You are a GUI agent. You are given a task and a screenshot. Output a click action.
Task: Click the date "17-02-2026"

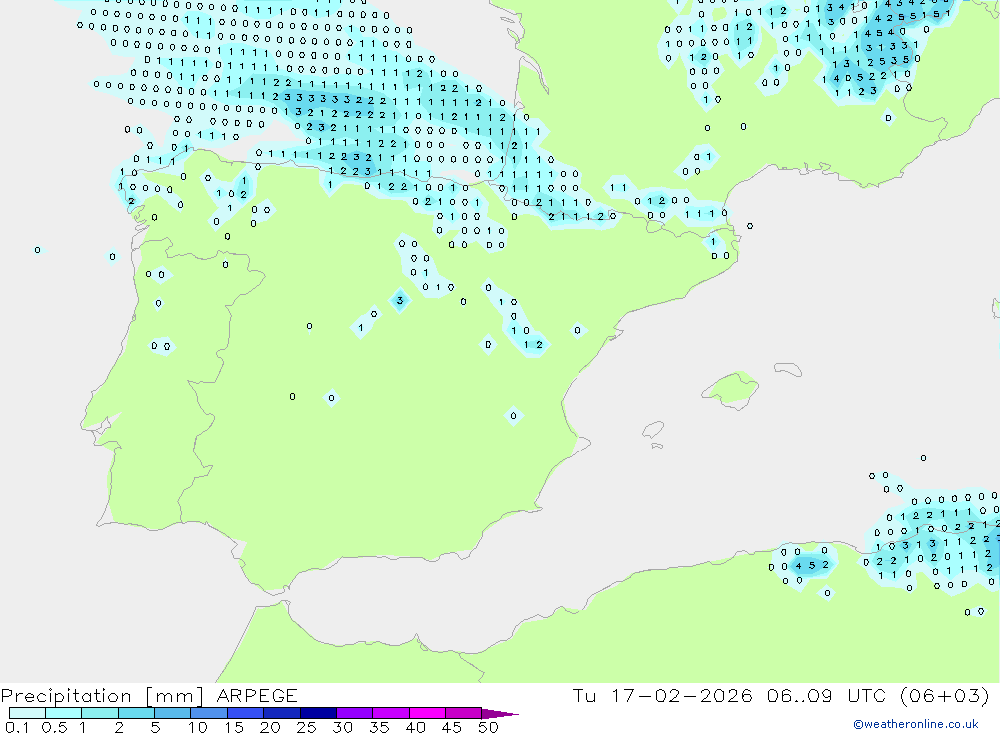pyautogui.click(x=681, y=695)
